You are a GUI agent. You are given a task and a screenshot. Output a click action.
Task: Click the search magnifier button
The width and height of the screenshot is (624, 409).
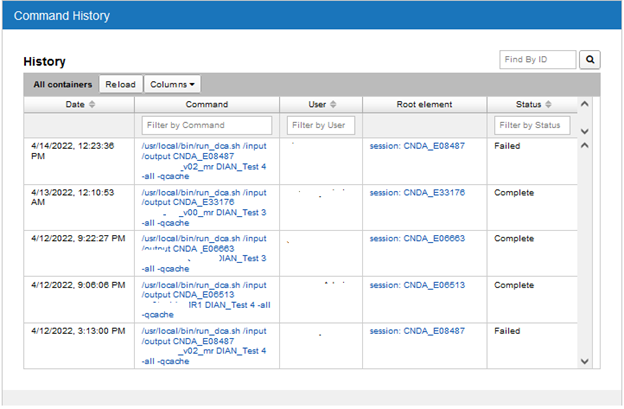(x=589, y=60)
